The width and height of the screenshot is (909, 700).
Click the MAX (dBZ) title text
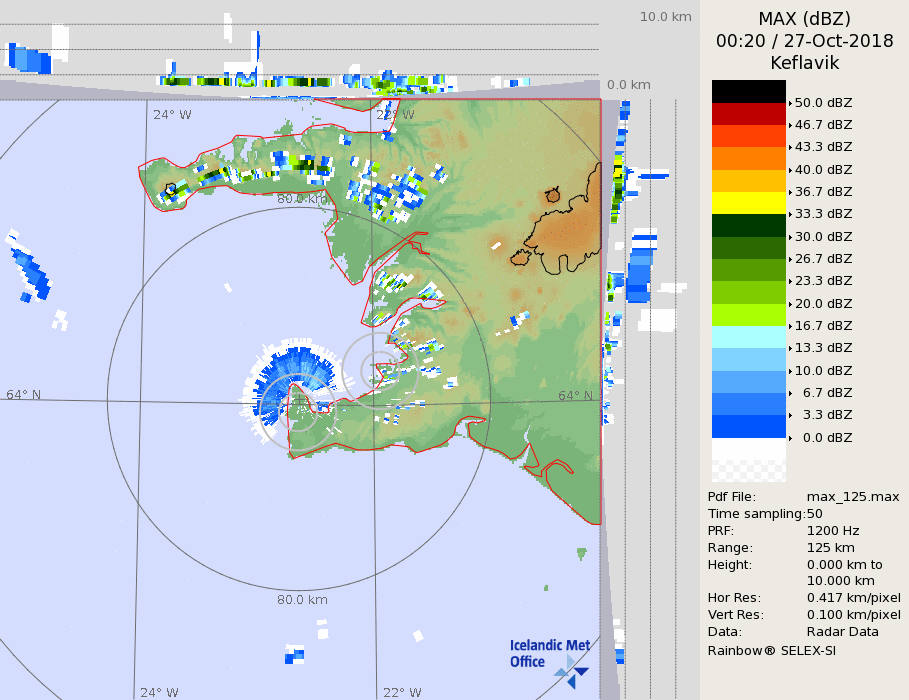coord(804,19)
